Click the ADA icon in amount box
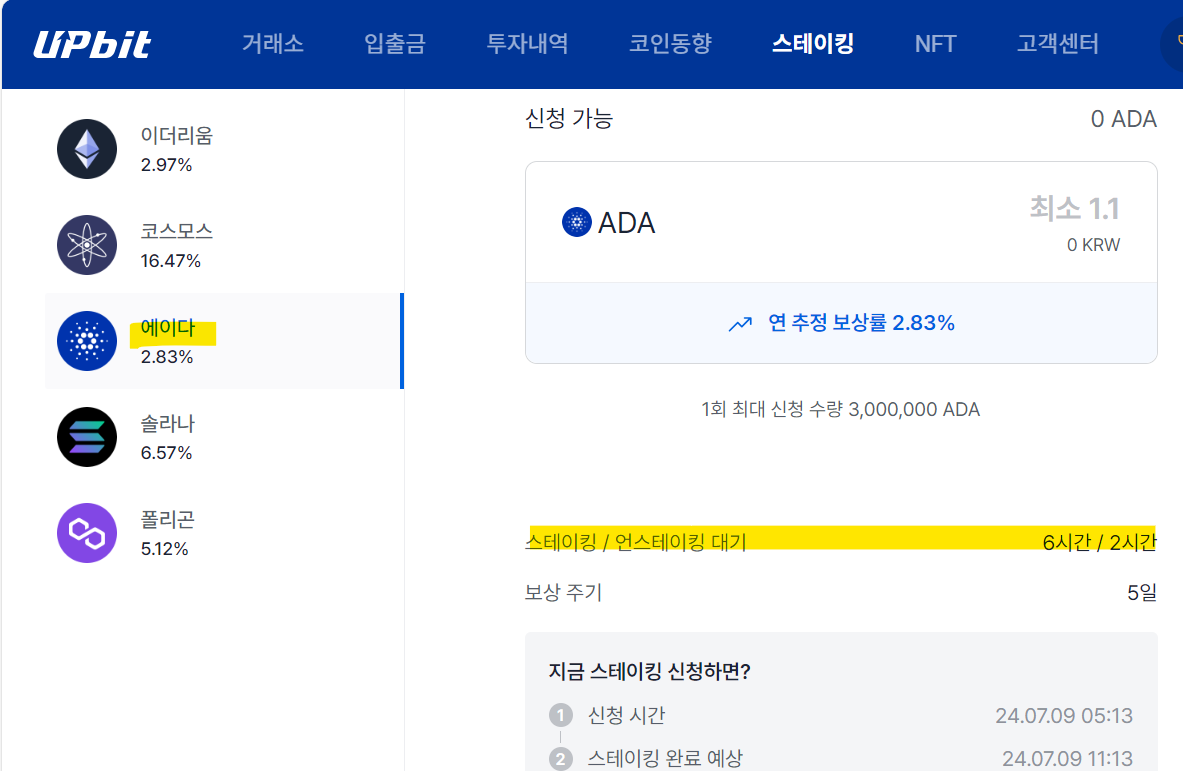The height and width of the screenshot is (771, 1183). (576, 222)
